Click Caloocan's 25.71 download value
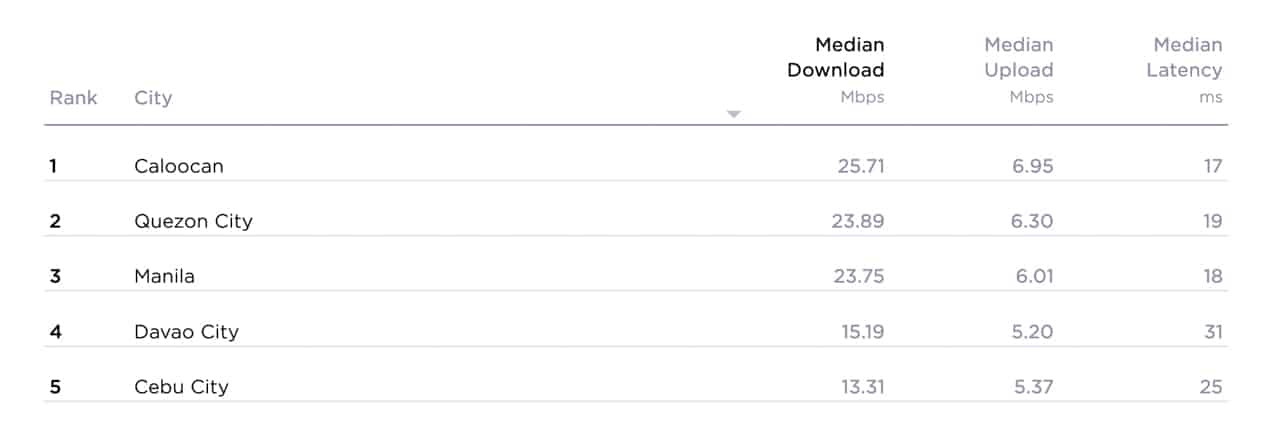This screenshot has height=439, width=1280. (860, 166)
